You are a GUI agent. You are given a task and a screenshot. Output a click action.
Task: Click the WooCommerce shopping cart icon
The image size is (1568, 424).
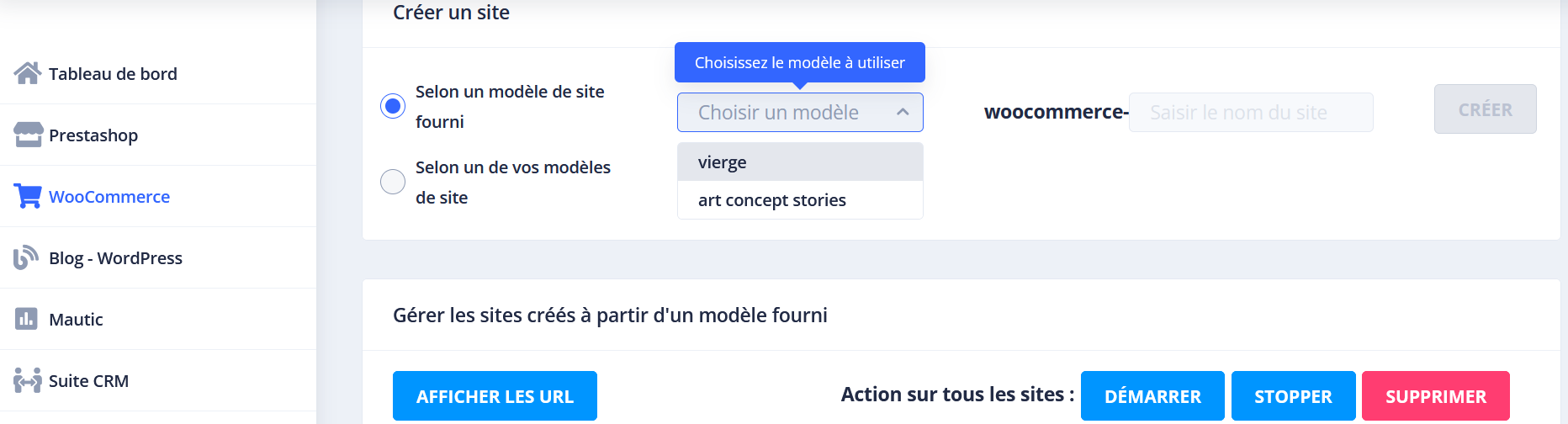pyautogui.click(x=28, y=196)
